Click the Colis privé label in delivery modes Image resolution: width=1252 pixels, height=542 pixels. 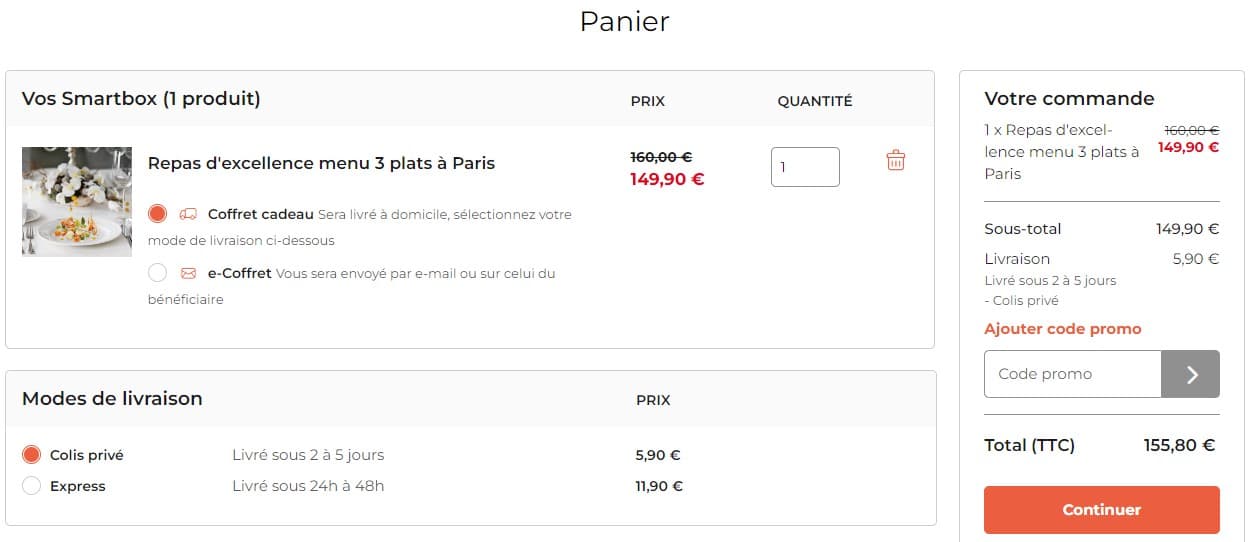click(87, 455)
